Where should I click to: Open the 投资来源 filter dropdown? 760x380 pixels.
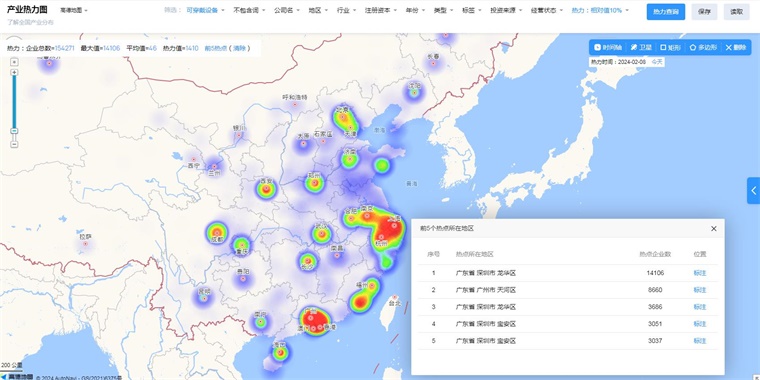pyautogui.click(x=506, y=10)
